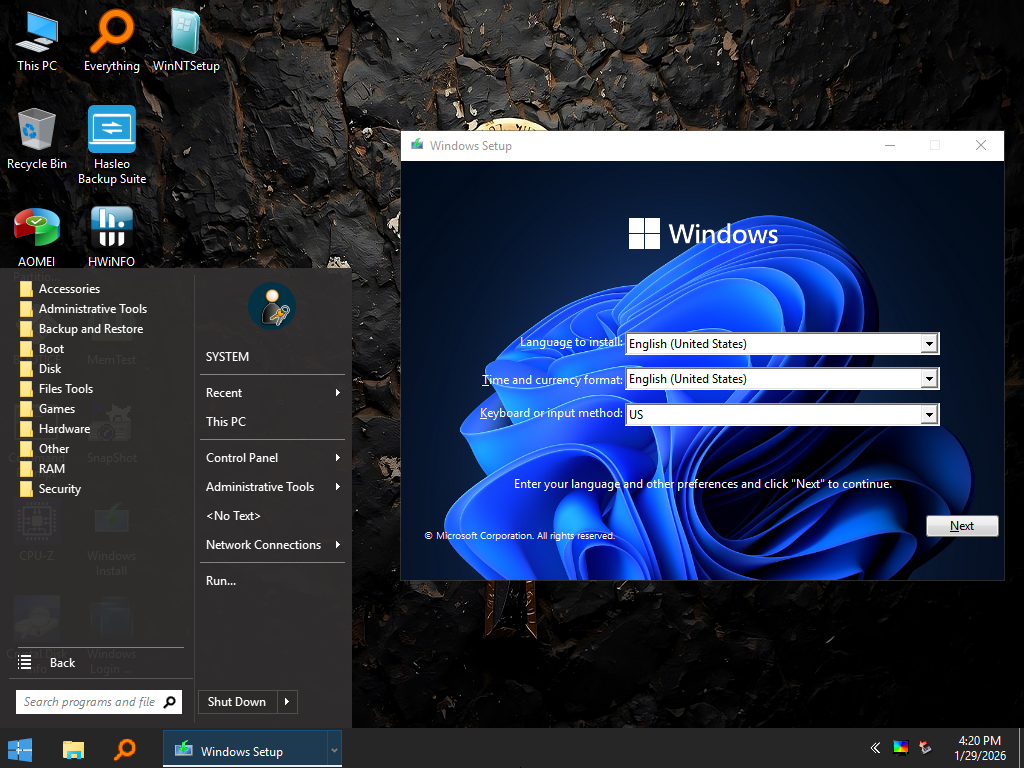Launch AOMEI from the desktop
1024x768 pixels.
click(37, 228)
